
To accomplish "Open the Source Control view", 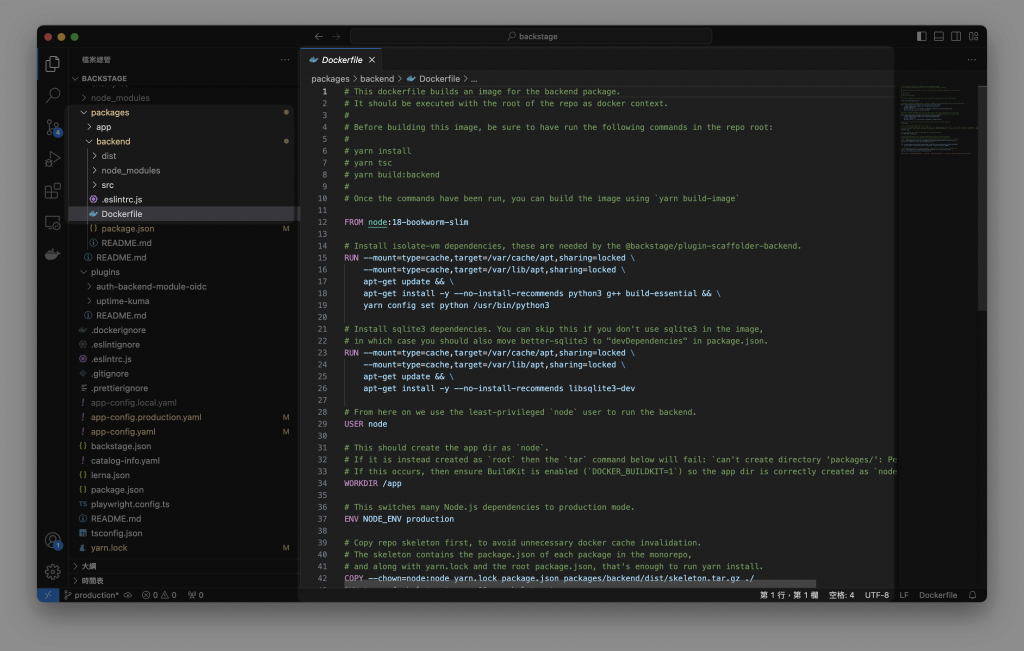I will (x=52, y=127).
